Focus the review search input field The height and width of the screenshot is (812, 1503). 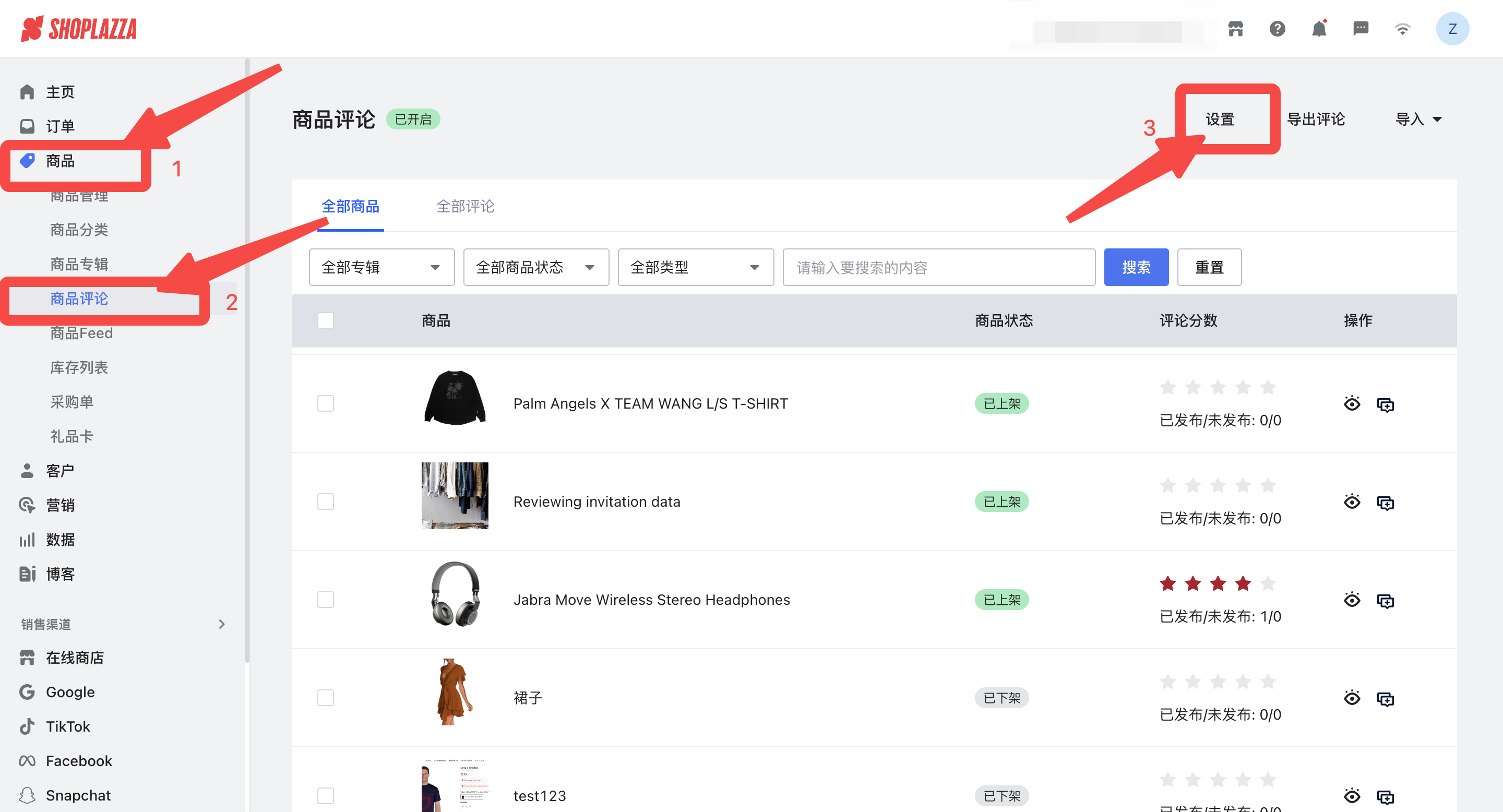[938, 267]
